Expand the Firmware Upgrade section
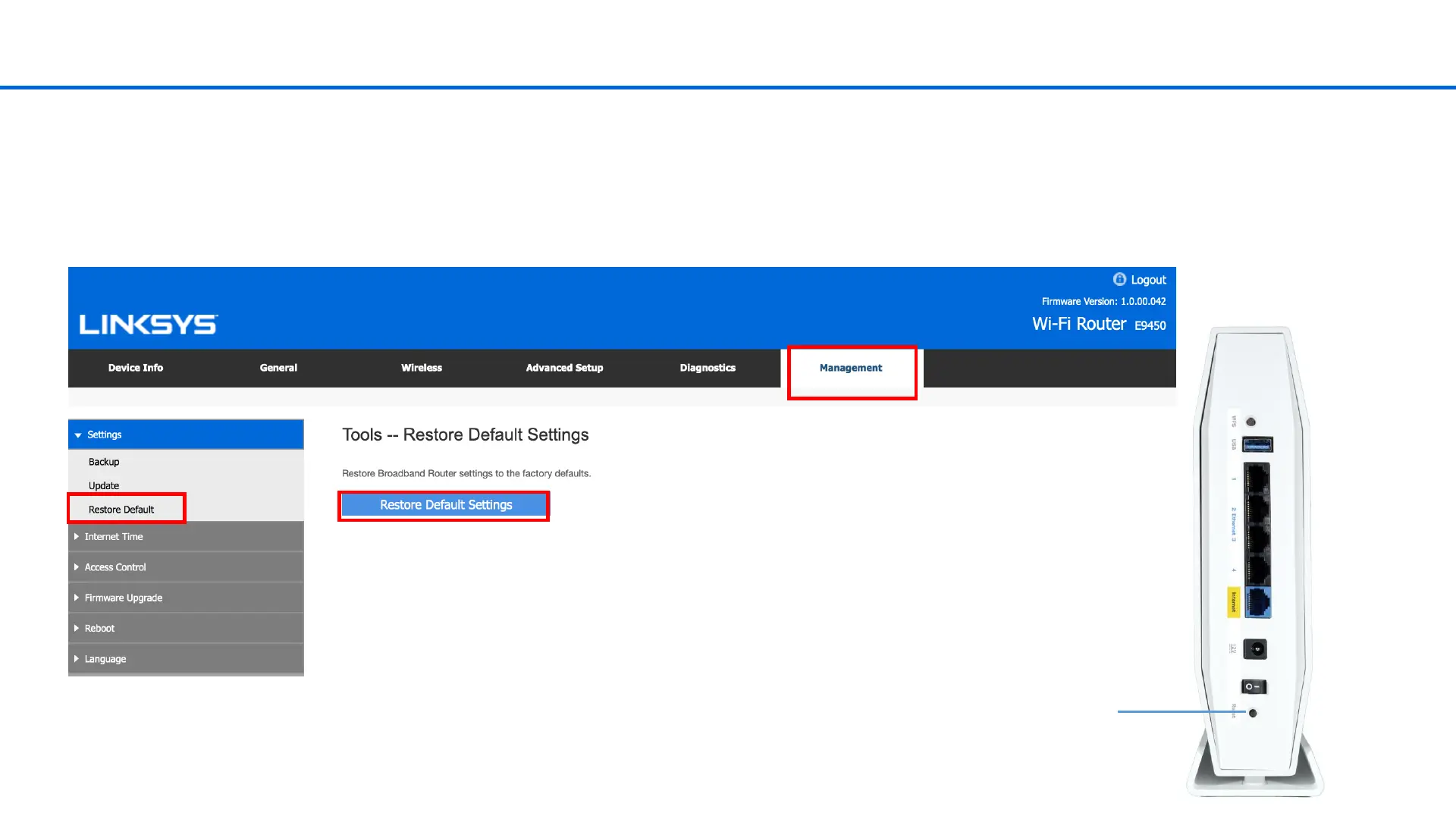 click(124, 598)
